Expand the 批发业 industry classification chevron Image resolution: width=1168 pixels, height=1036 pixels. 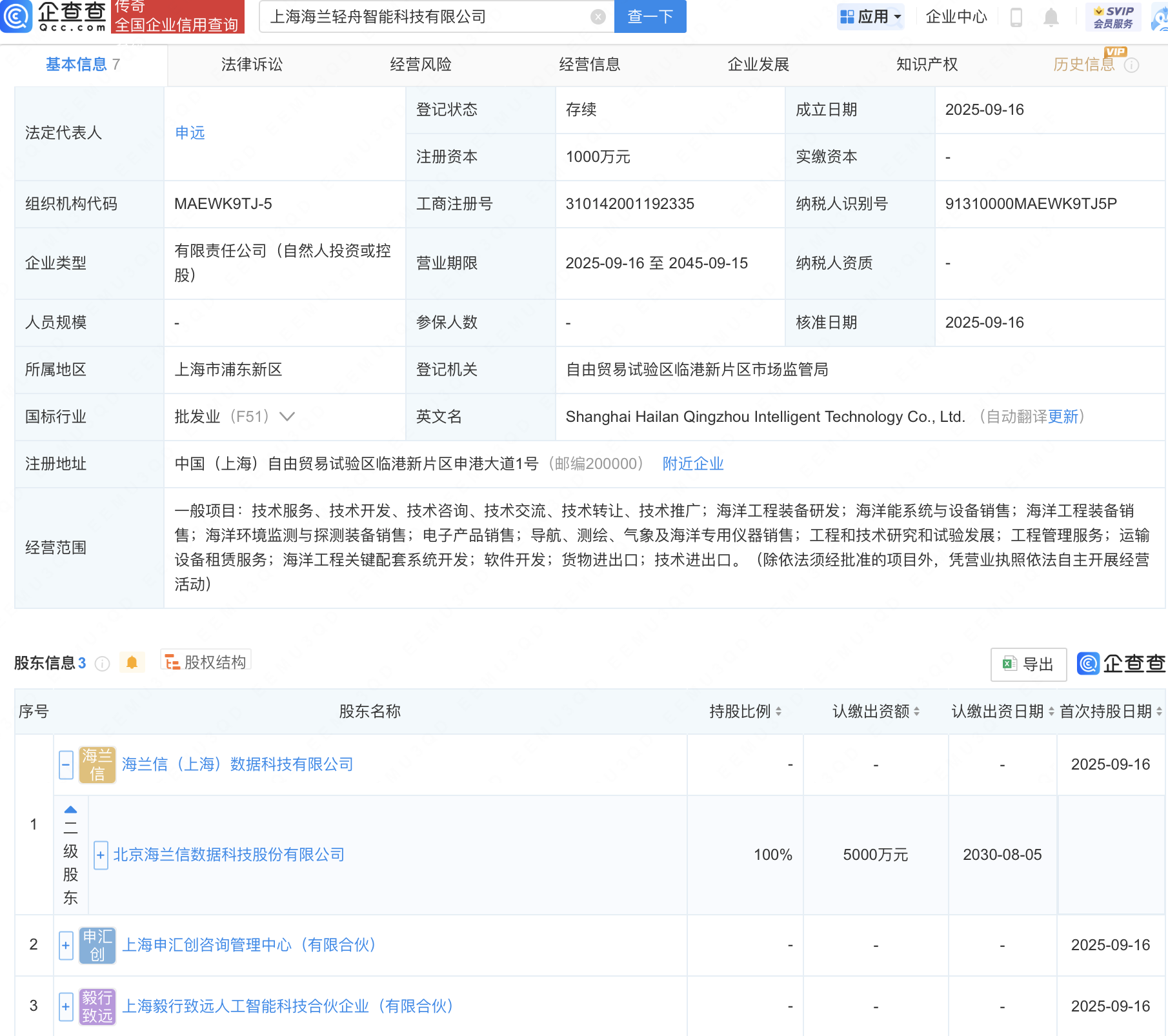(x=287, y=417)
